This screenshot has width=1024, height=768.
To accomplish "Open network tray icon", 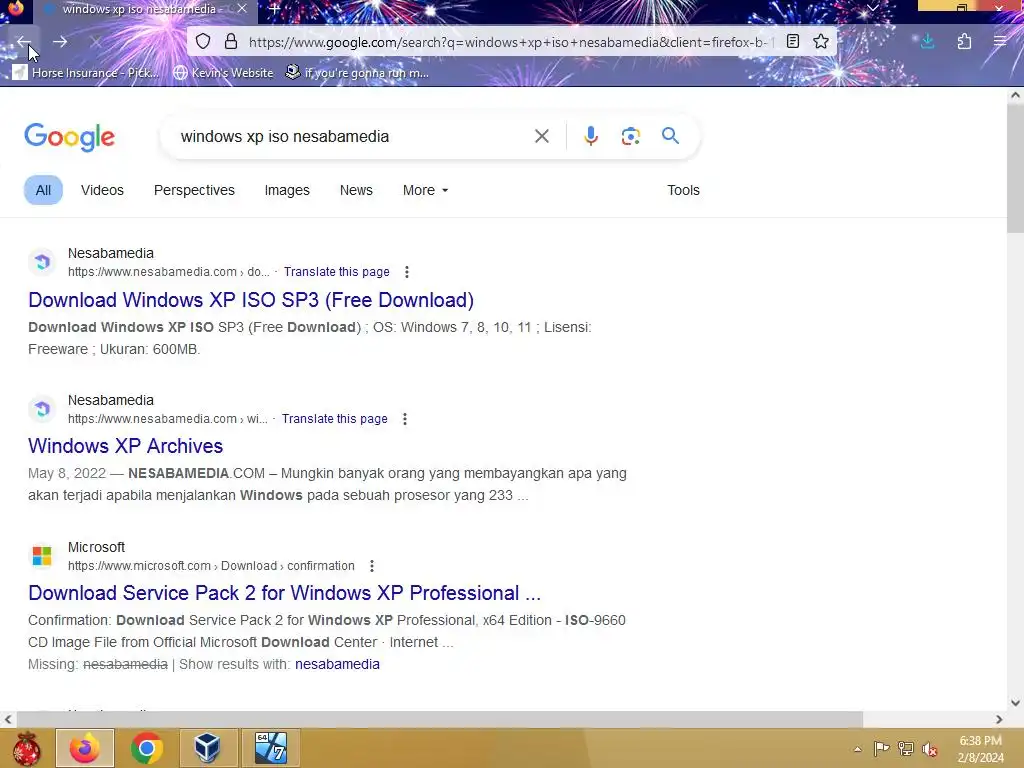I will pyautogui.click(x=906, y=748).
